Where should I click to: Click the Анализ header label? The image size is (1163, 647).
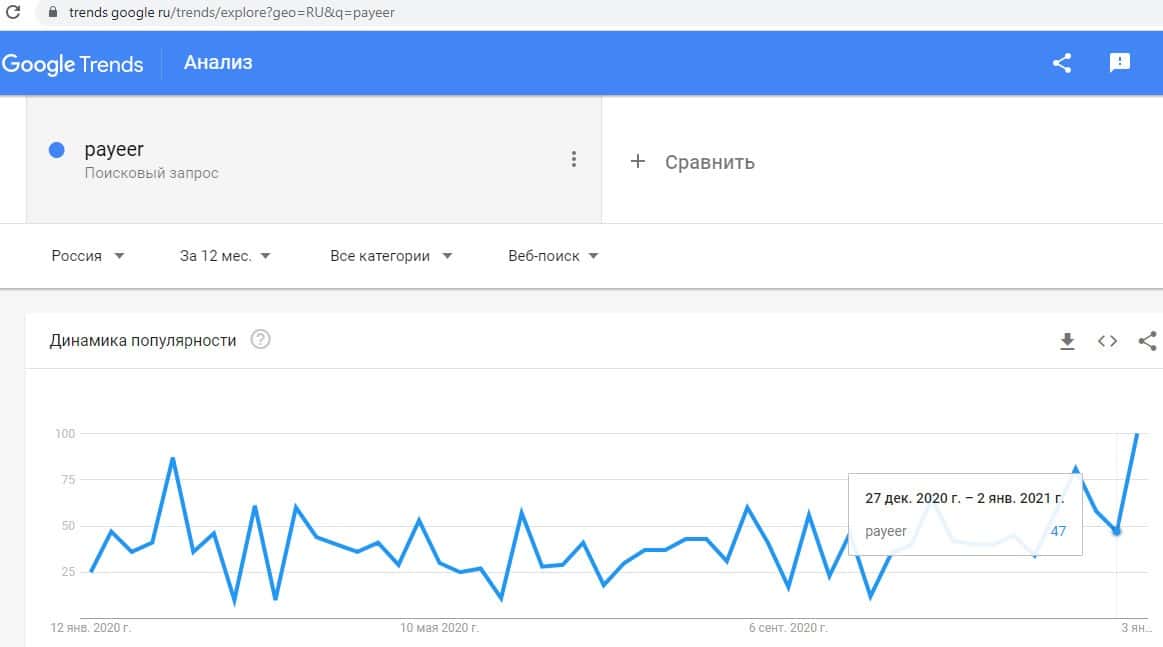click(218, 63)
